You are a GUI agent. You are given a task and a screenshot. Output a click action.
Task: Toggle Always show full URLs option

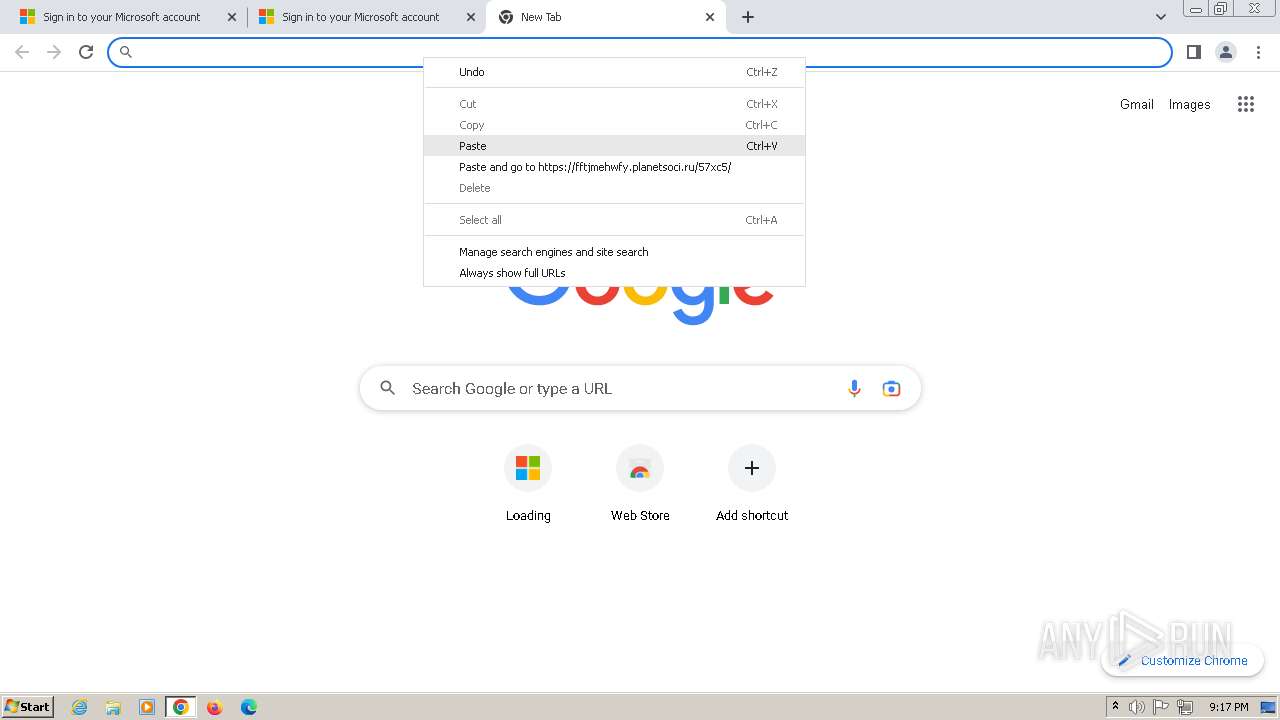click(x=614, y=273)
